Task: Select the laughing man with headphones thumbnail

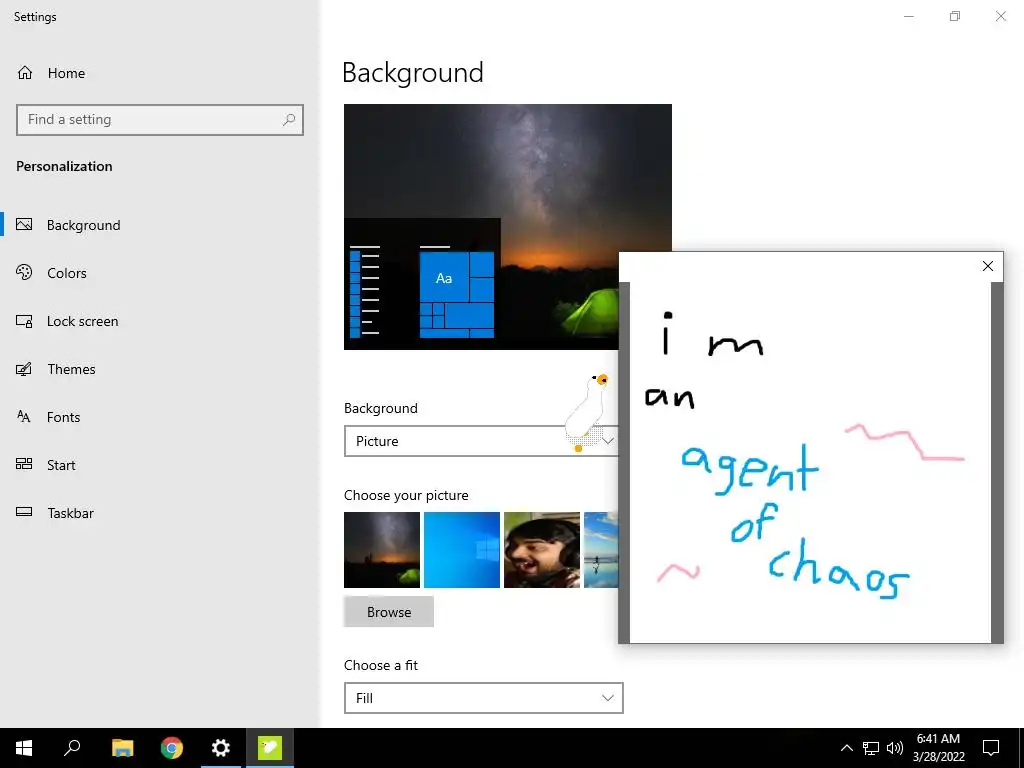Action: (542, 550)
